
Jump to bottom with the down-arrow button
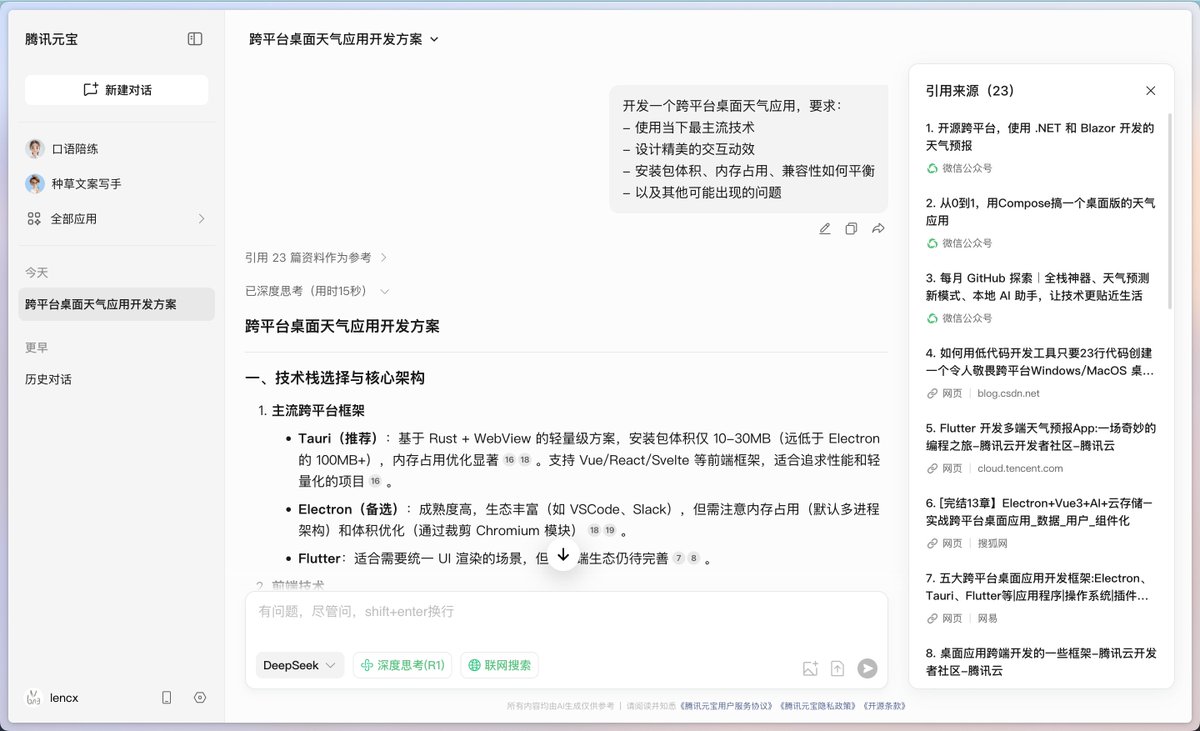click(x=563, y=555)
